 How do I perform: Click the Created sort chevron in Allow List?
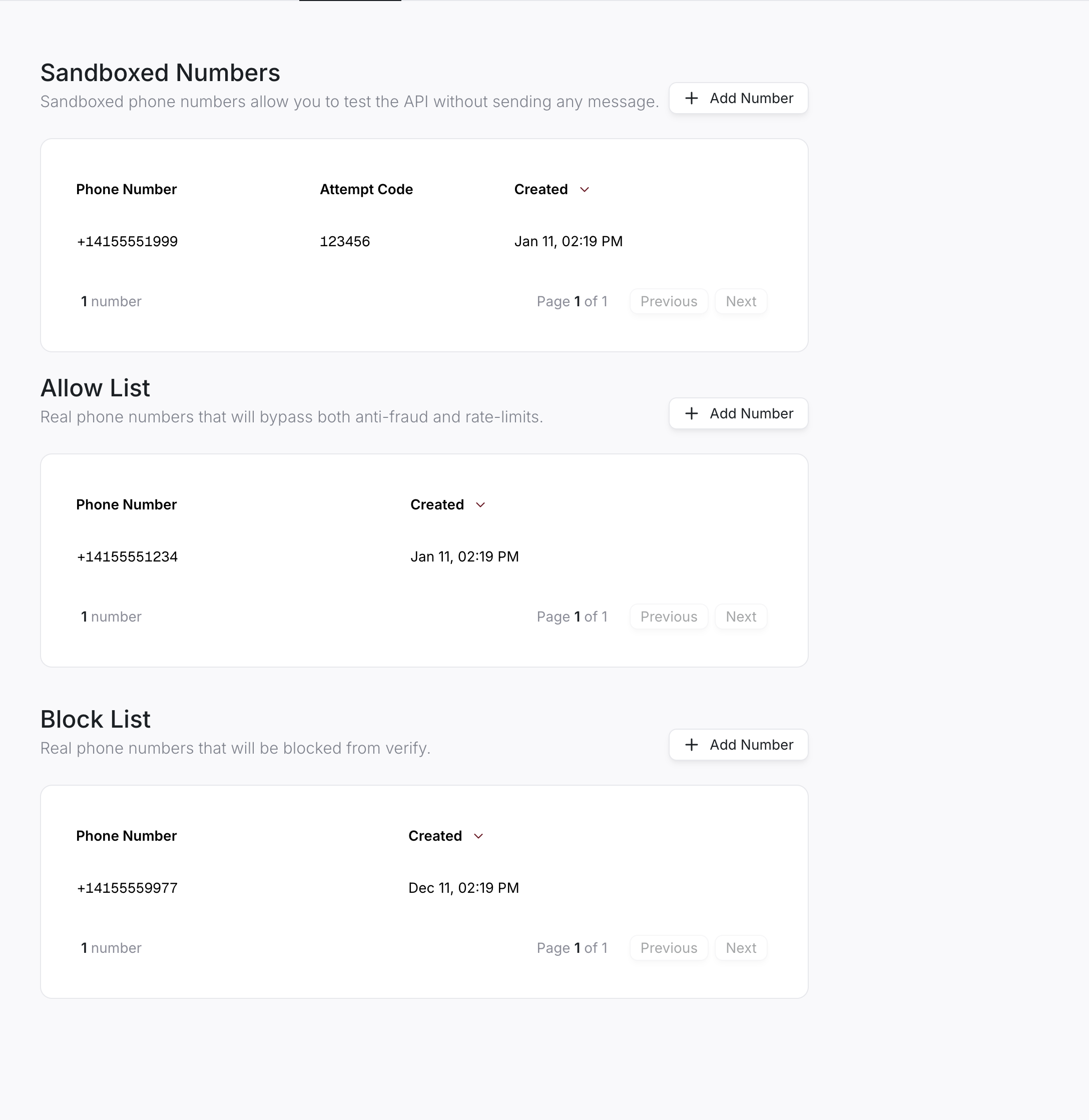(x=480, y=505)
